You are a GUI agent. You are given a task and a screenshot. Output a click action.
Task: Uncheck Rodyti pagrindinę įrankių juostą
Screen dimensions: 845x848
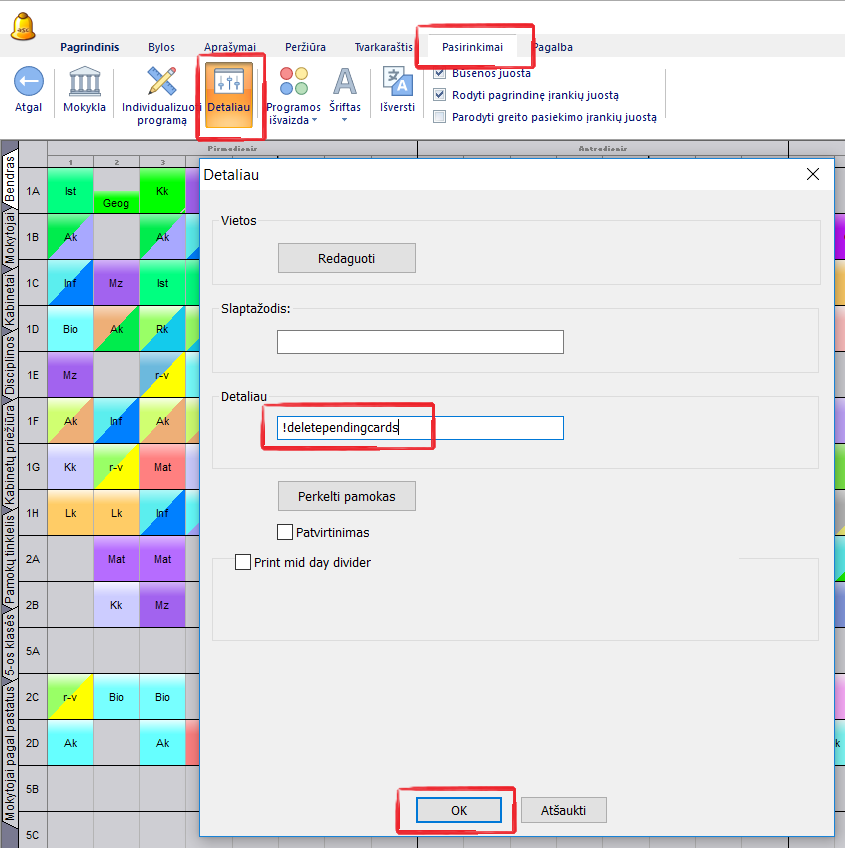coord(440,95)
